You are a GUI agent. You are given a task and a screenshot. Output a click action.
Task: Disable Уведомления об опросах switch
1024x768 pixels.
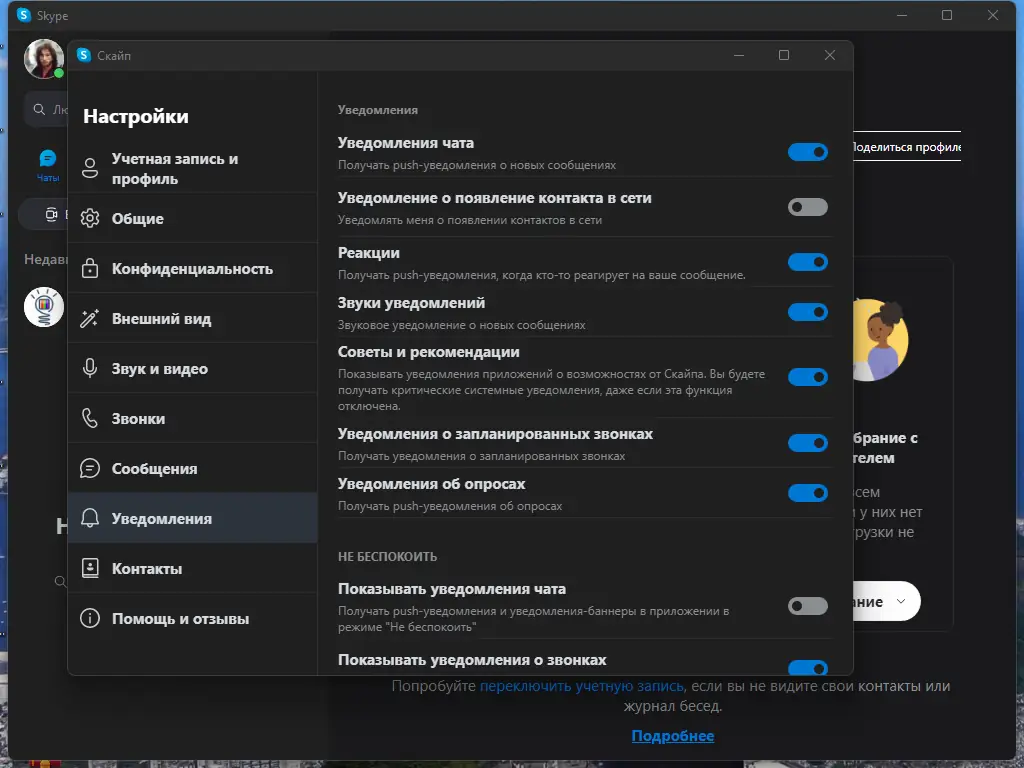click(x=808, y=493)
